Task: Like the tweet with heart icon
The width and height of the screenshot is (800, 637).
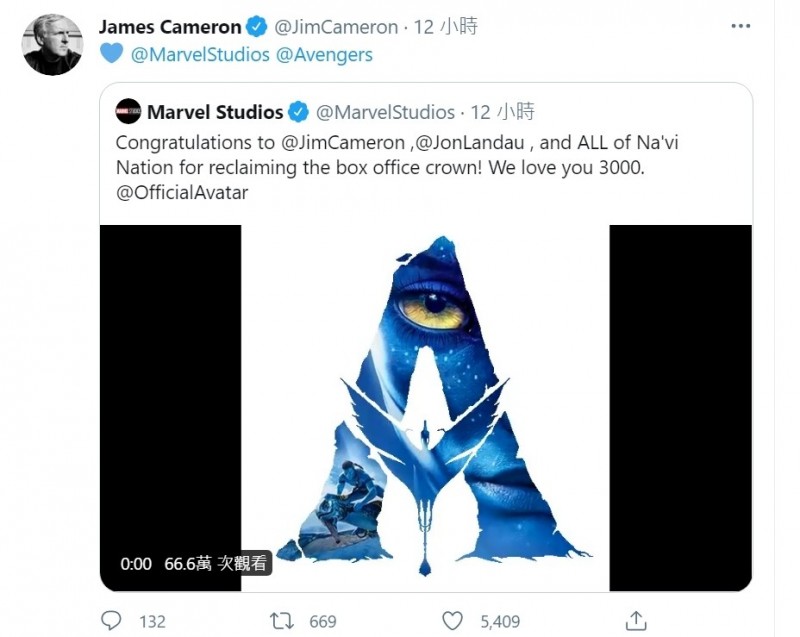Action: click(x=453, y=621)
